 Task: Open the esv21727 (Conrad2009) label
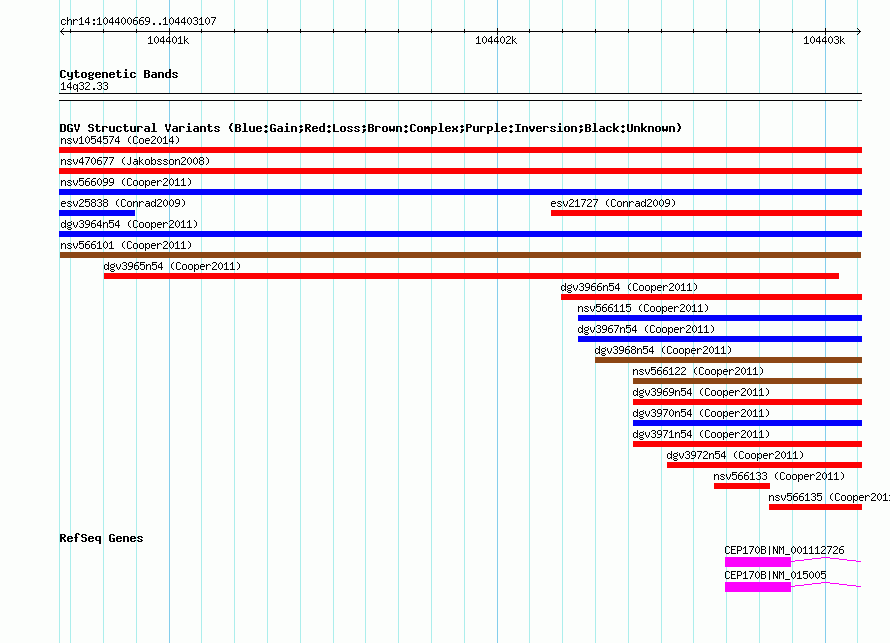click(x=613, y=203)
